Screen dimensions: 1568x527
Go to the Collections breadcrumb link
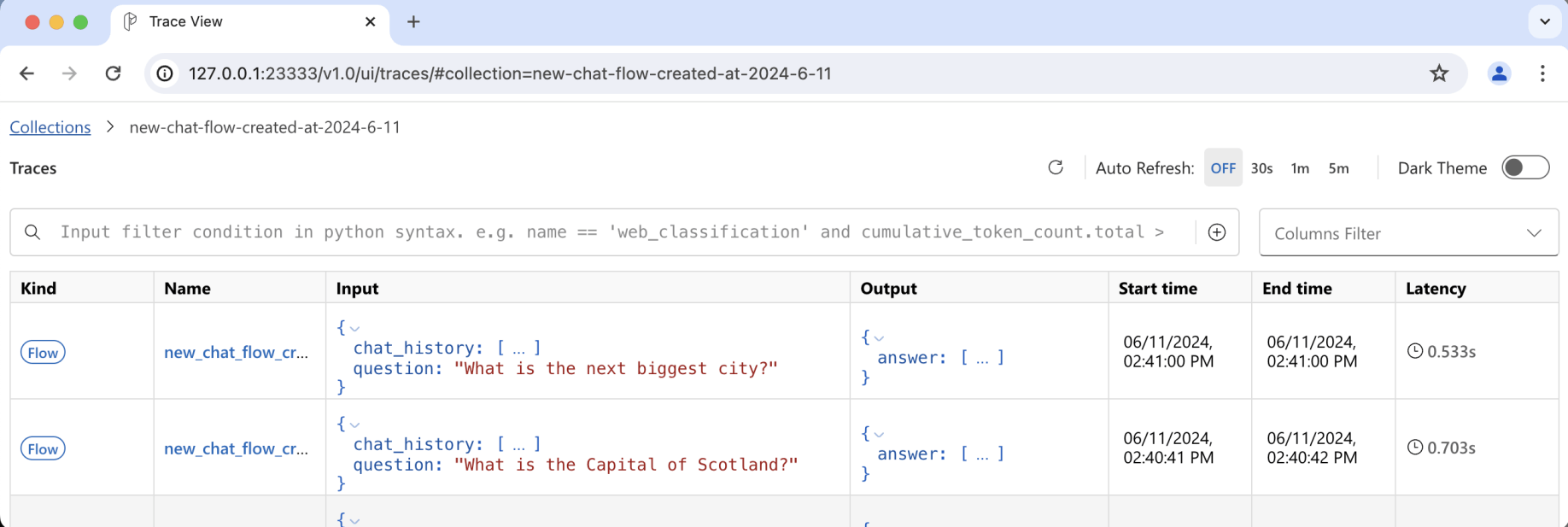[50, 127]
